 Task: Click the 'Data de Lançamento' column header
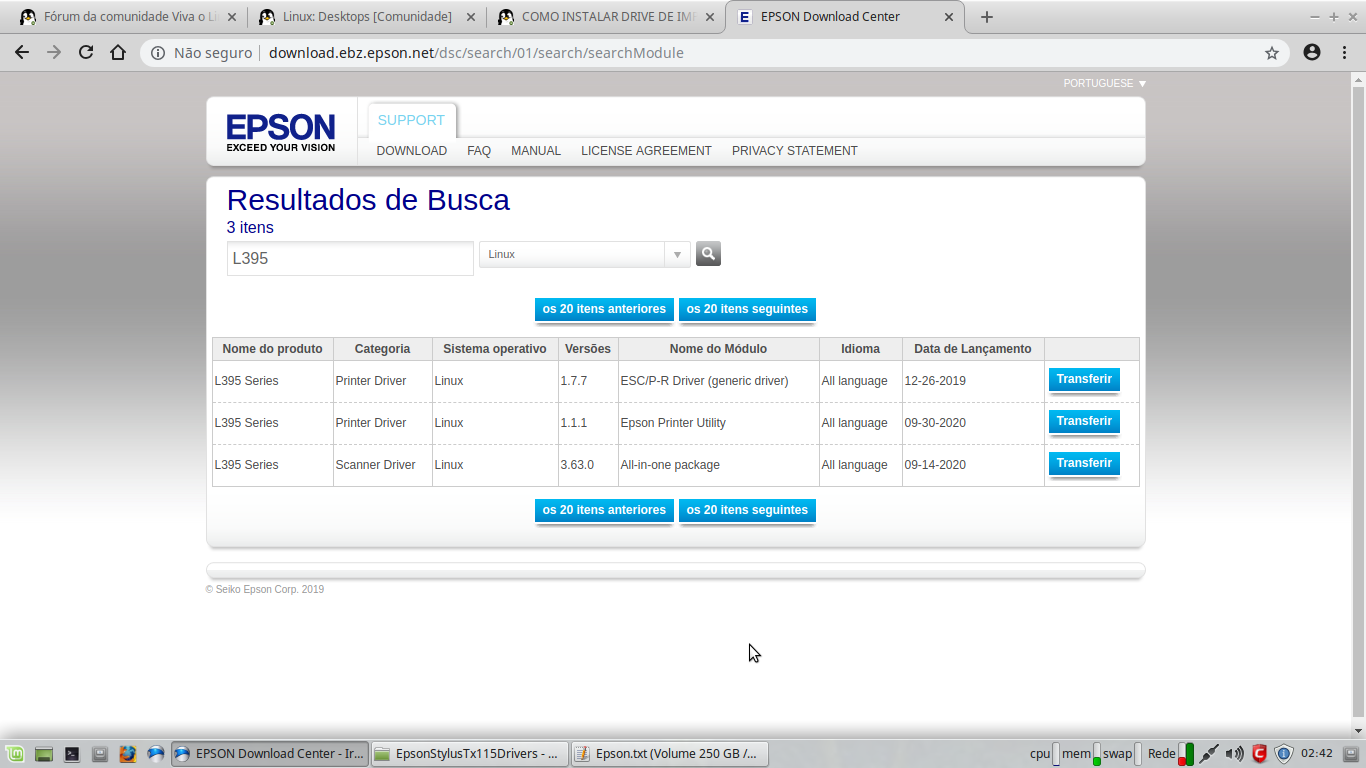[x=973, y=349]
